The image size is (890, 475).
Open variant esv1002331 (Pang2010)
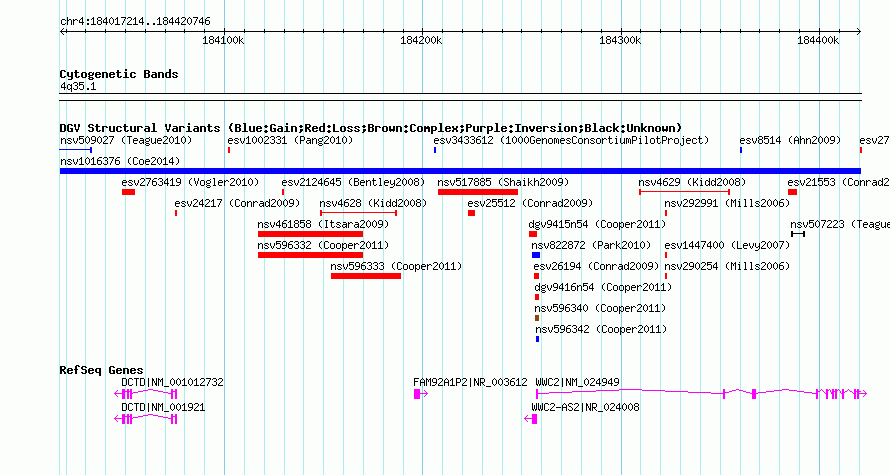pos(289,140)
